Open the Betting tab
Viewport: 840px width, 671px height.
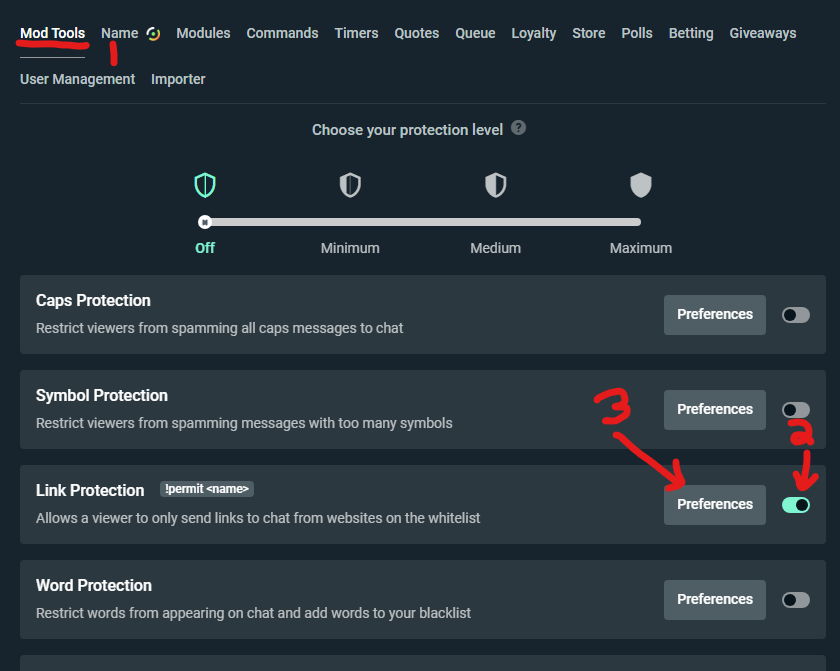pyautogui.click(x=691, y=33)
